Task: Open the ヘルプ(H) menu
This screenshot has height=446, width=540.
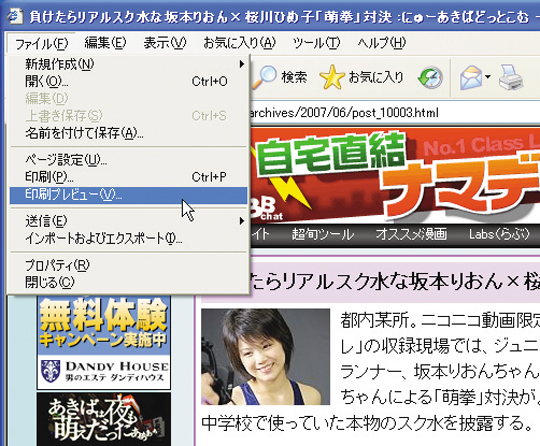Action: tap(382, 43)
